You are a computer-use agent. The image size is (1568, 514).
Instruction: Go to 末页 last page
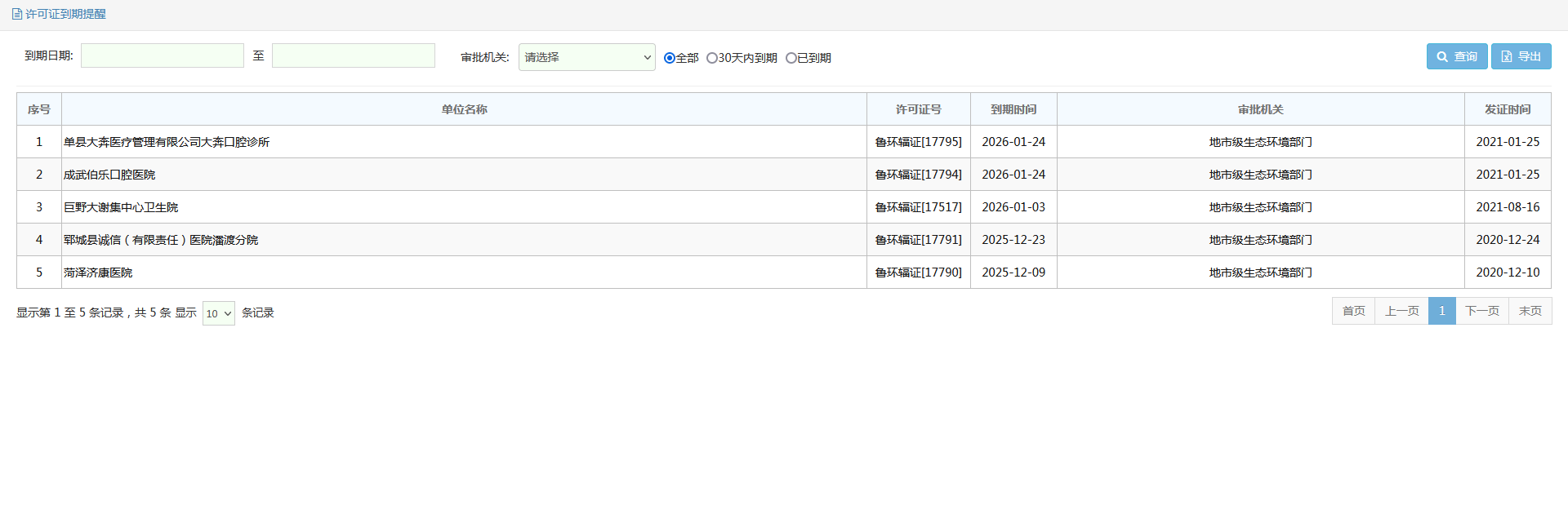coord(1530,311)
